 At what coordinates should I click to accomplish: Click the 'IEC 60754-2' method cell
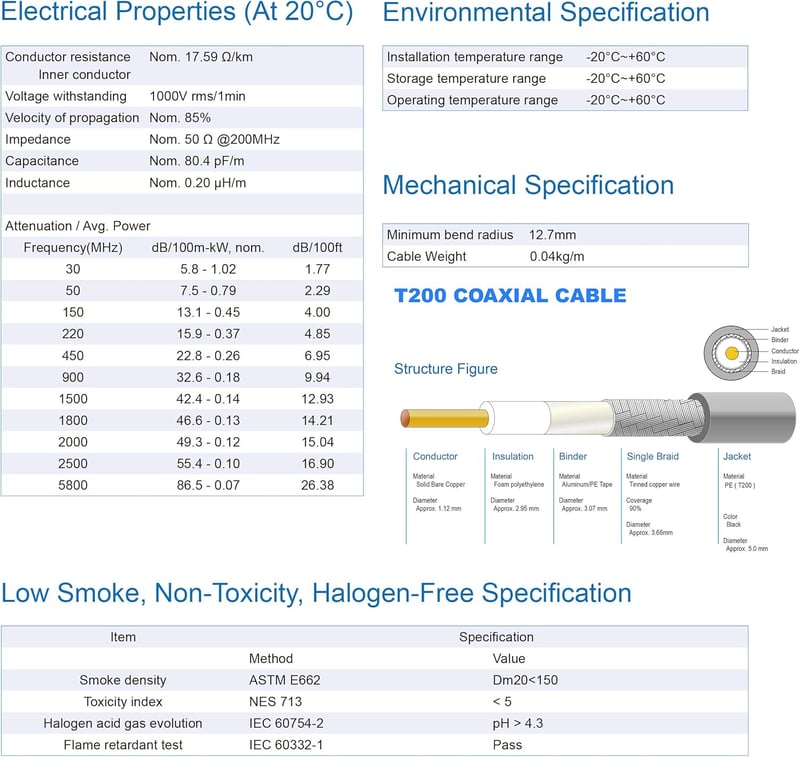(x=286, y=723)
